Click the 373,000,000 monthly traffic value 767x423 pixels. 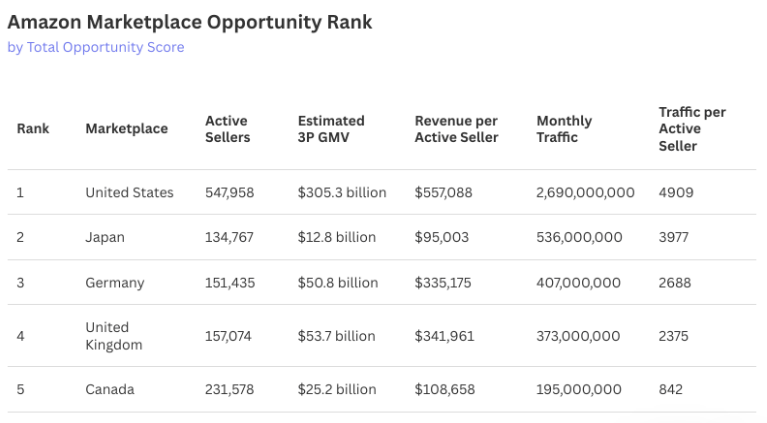578,336
